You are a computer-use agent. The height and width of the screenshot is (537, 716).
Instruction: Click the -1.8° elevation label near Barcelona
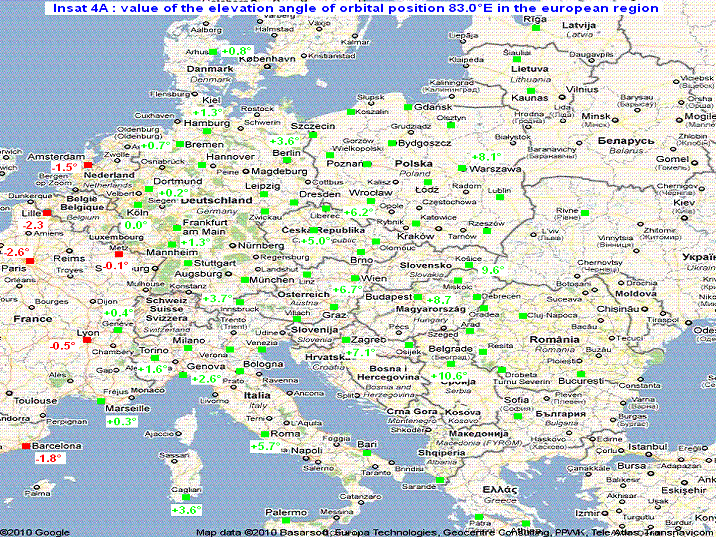pyautogui.click(x=48, y=458)
